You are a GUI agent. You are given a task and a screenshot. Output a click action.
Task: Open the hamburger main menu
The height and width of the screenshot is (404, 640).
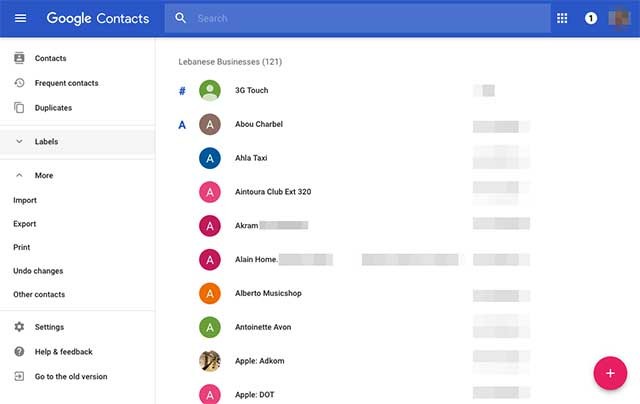[x=20, y=18]
